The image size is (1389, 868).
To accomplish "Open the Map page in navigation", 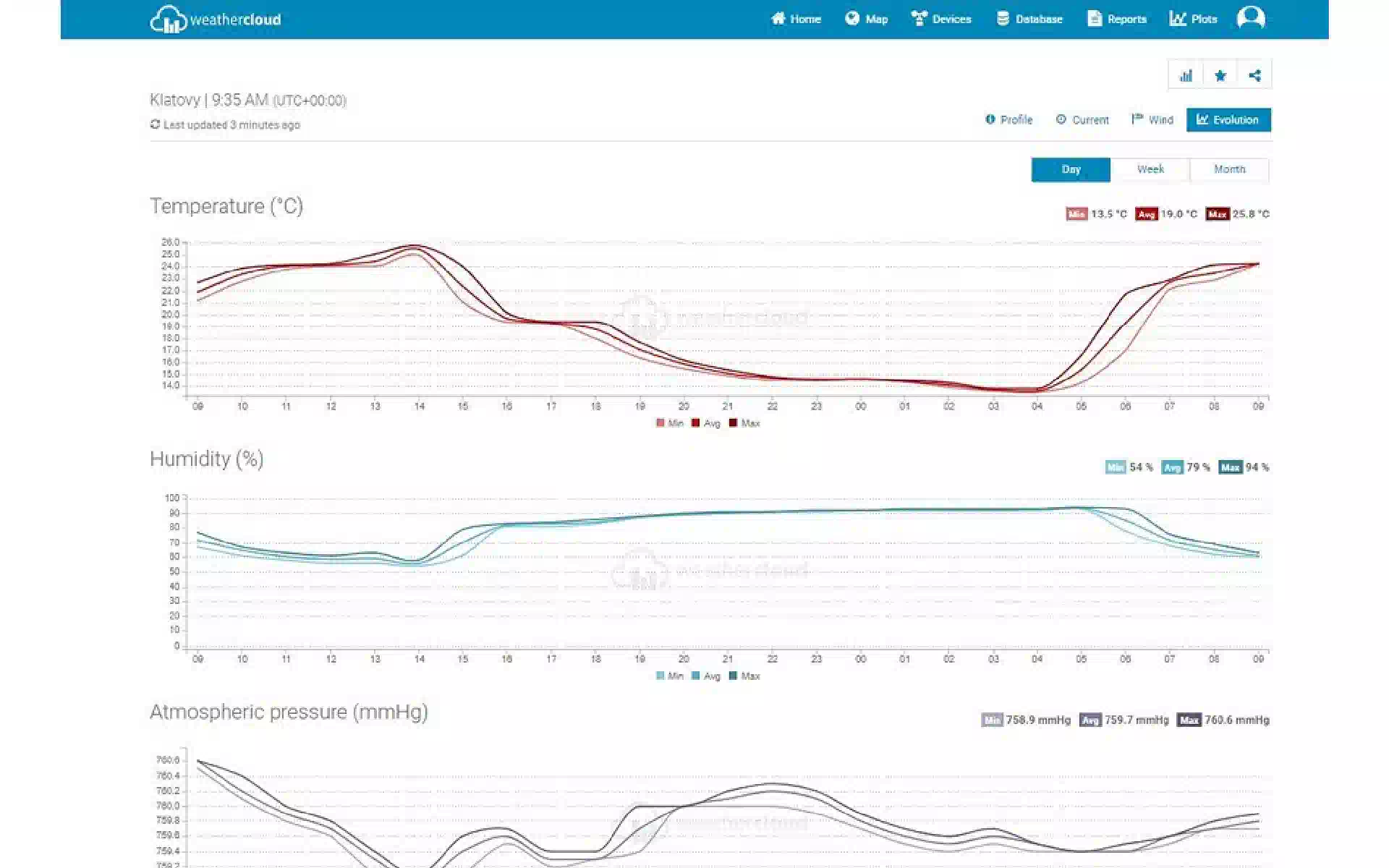I will [x=866, y=19].
